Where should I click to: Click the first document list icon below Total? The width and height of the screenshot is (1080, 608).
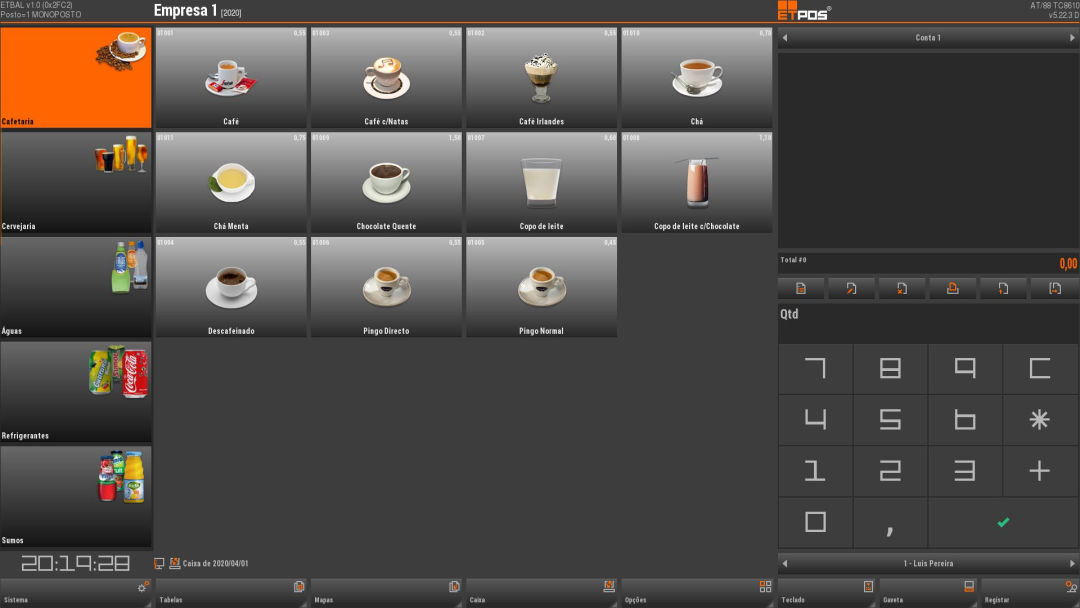(801, 289)
